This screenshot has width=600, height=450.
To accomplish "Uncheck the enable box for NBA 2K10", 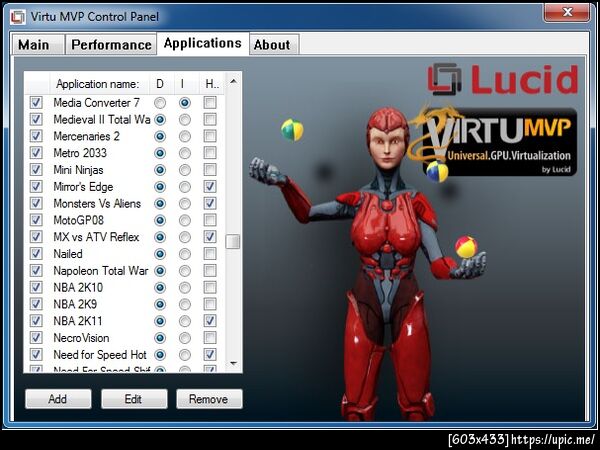I will click(36, 287).
